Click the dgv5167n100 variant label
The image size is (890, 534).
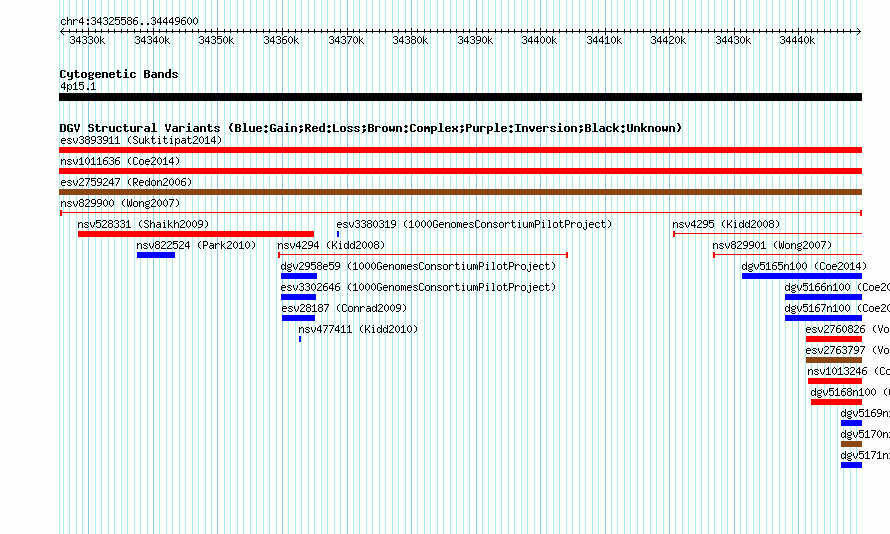tap(837, 308)
